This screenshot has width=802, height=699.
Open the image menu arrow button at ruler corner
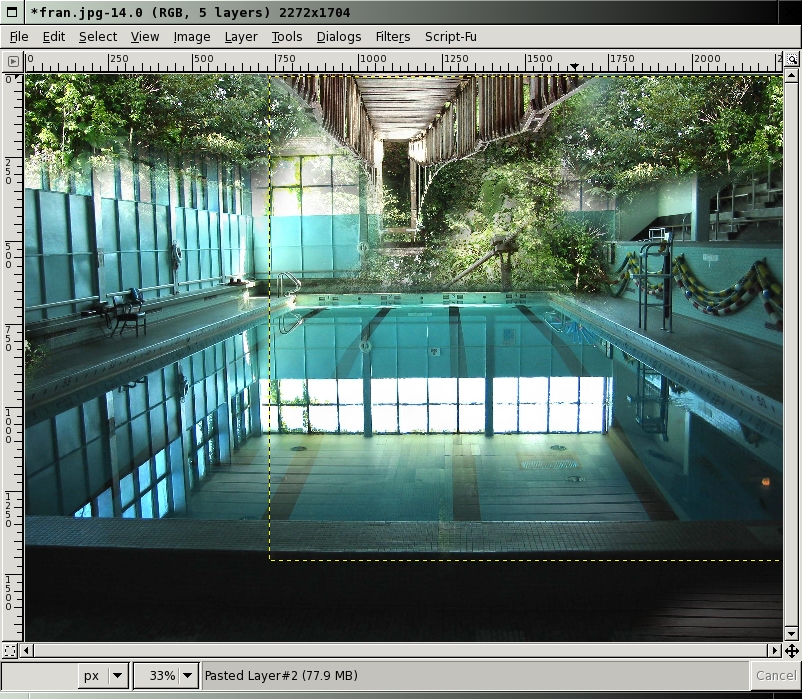(x=13, y=61)
